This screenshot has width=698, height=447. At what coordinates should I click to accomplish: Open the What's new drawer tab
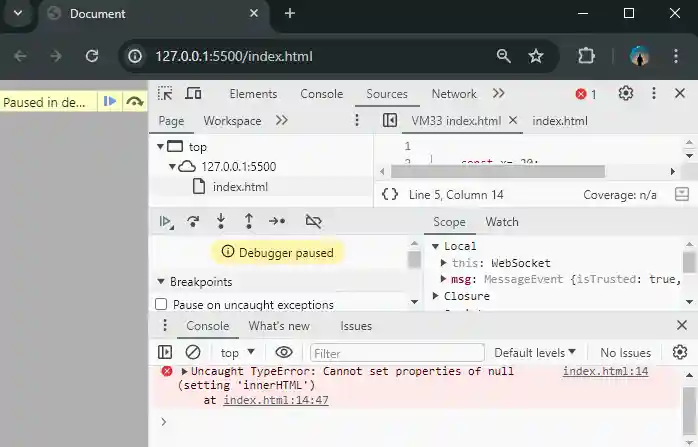pyautogui.click(x=279, y=326)
